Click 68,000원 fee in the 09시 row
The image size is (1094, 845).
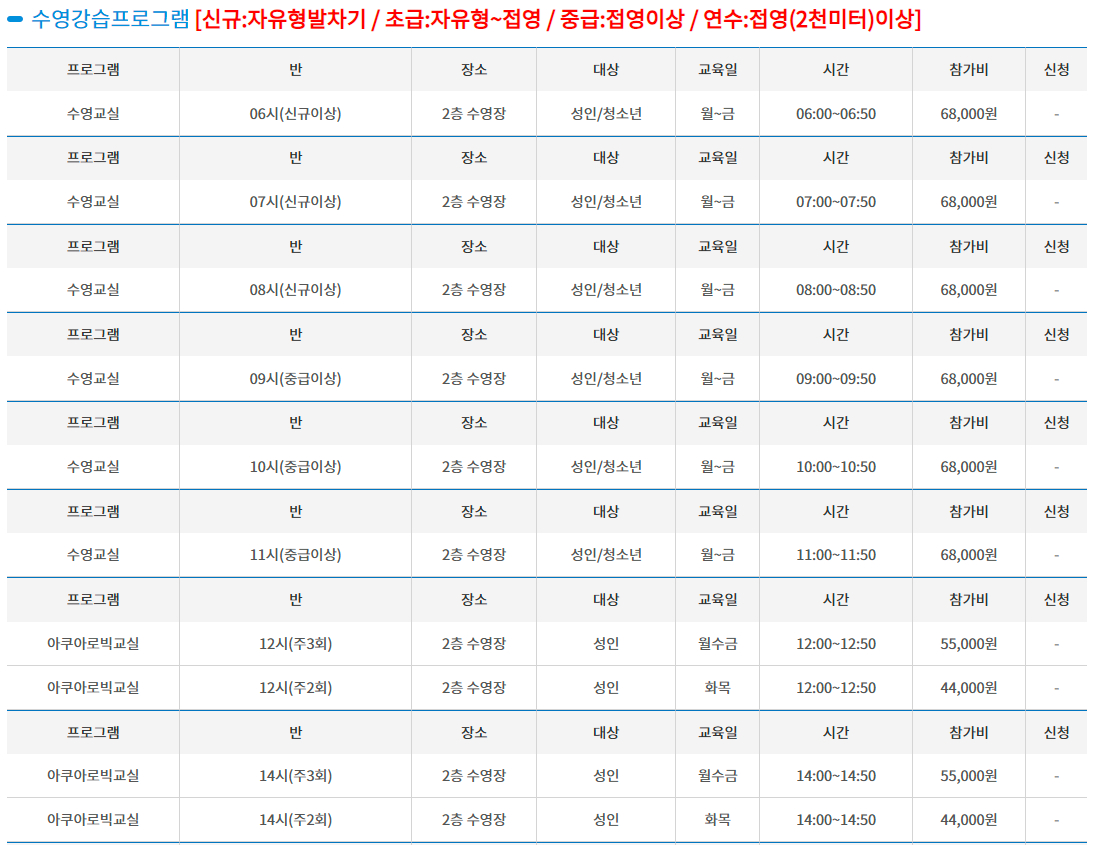coord(968,379)
